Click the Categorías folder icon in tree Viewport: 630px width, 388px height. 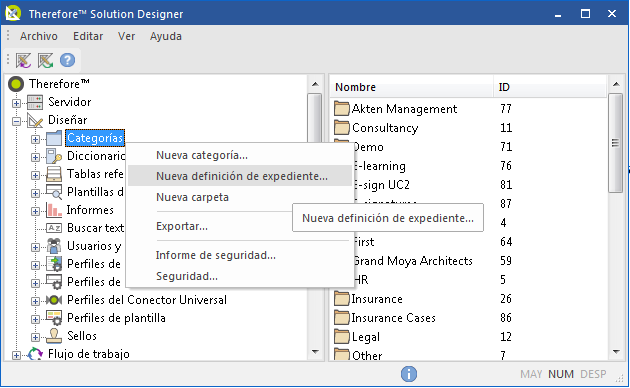[x=54, y=138]
